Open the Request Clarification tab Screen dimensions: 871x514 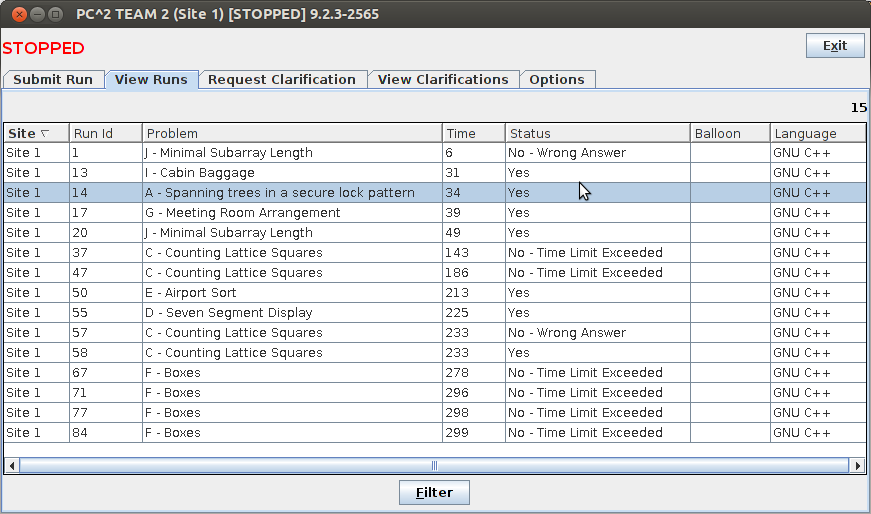pos(282,80)
